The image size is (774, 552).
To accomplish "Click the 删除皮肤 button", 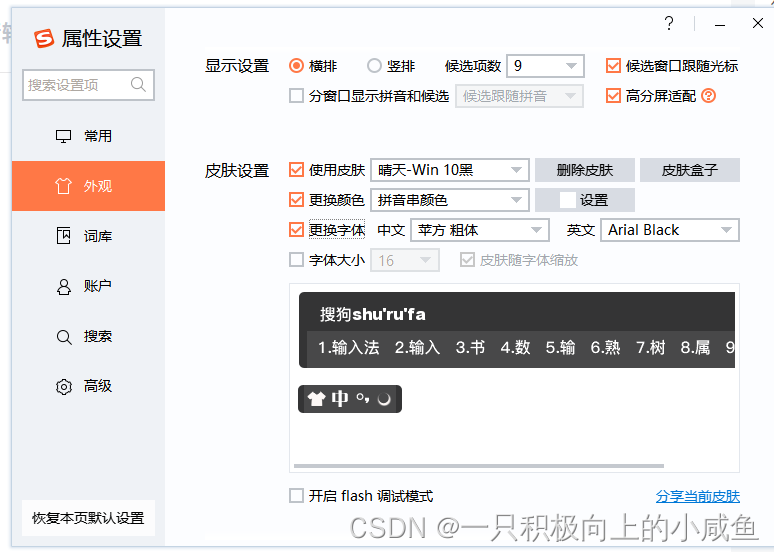I will 585,170.
